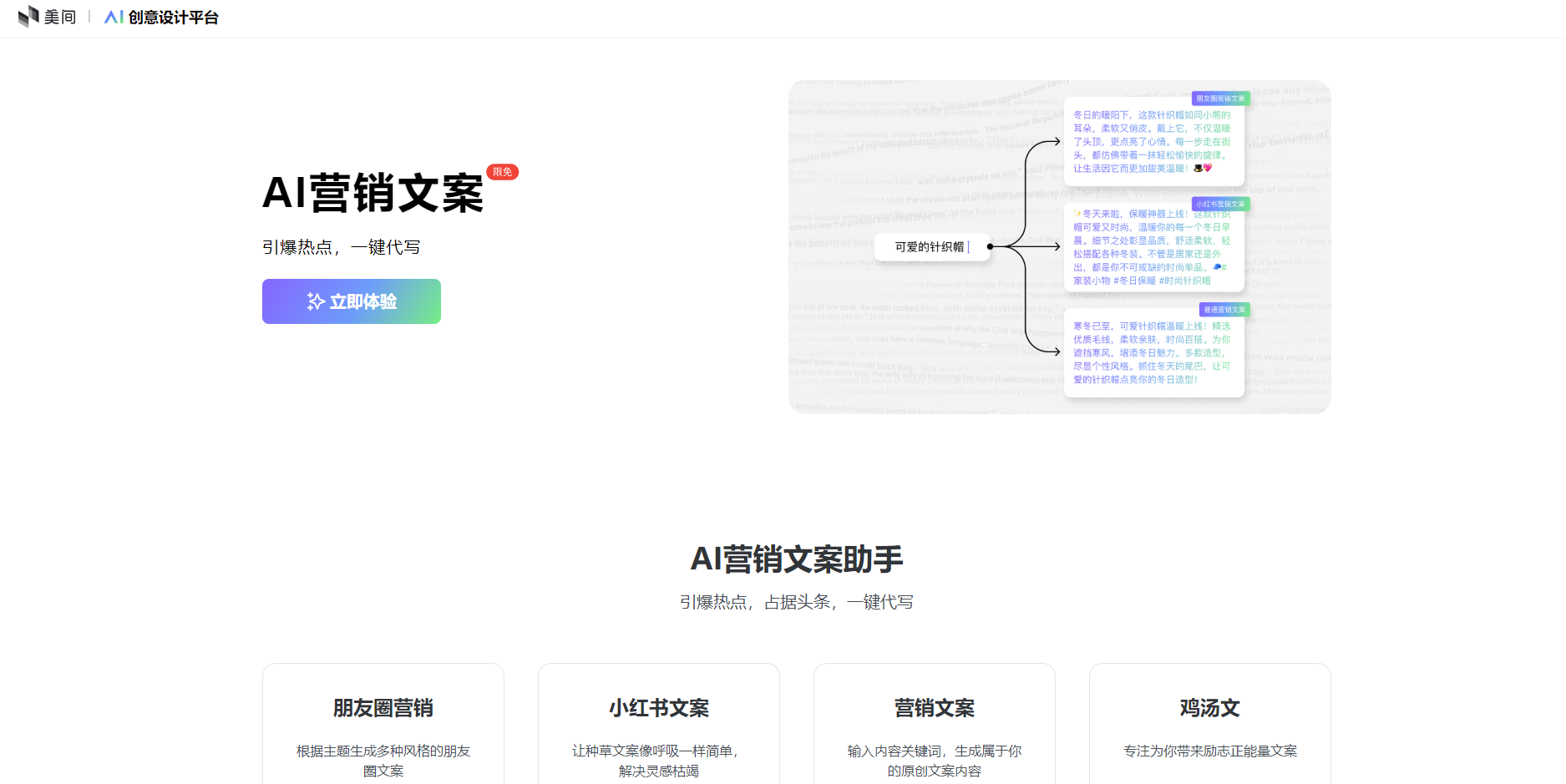The image size is (1566, 784).
Task: Select the copy card starting 冬天来啦
Action: 1153,247
